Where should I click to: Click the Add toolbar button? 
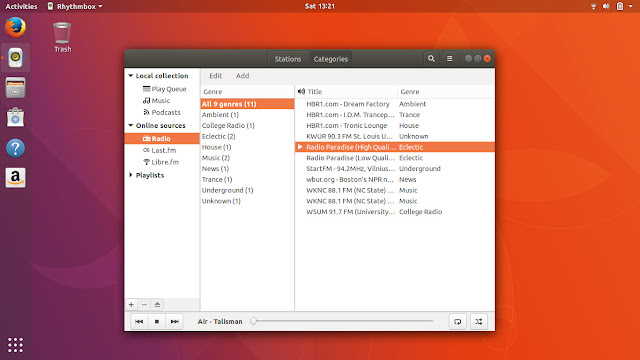[242, 76]
